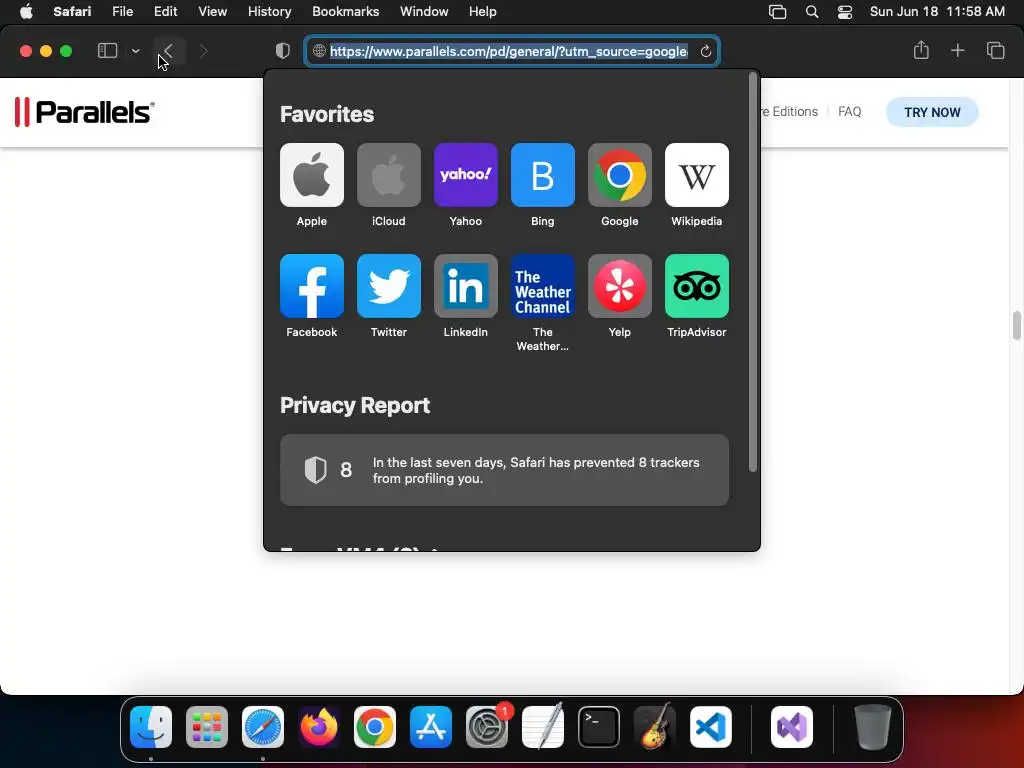Image resolution: width=1024 pixels, height=768 pixels.
Task: Launch Visual Studio Code from the Dock
Action: click(711, 727)
